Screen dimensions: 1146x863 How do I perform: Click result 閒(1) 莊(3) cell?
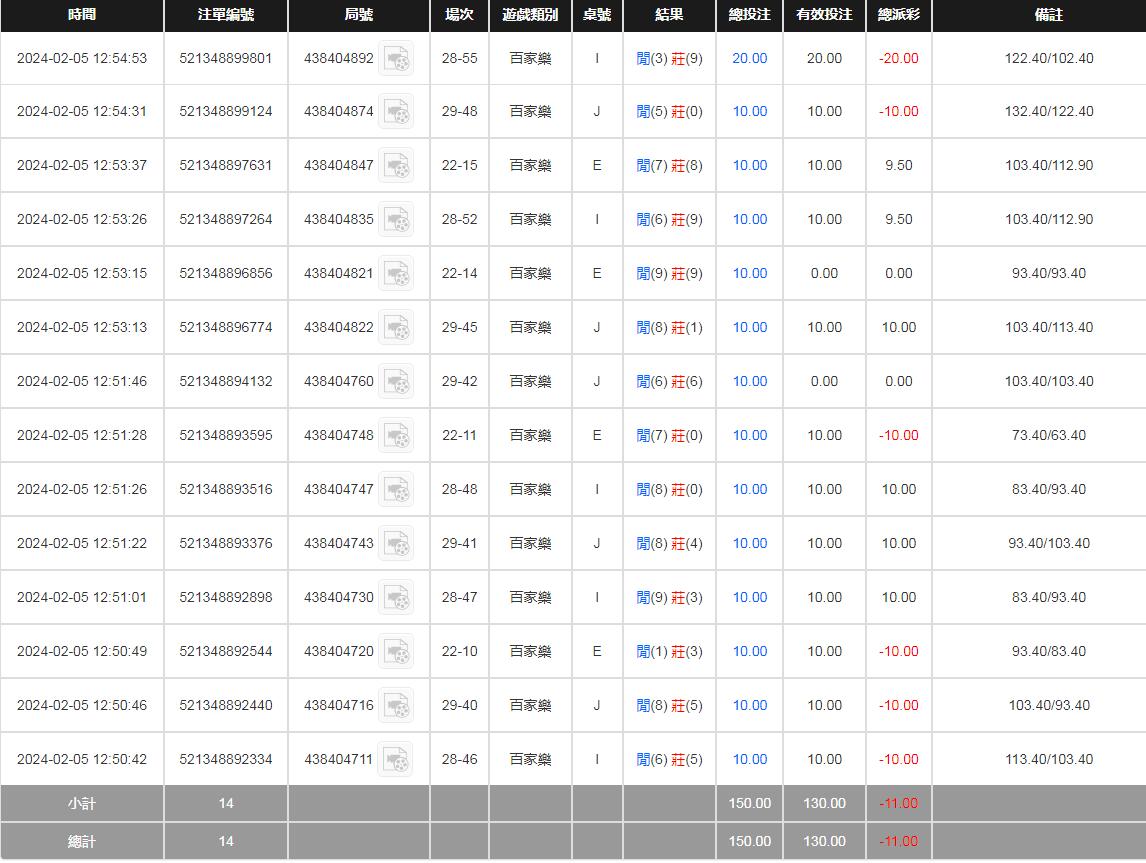(x=669, y=652)
